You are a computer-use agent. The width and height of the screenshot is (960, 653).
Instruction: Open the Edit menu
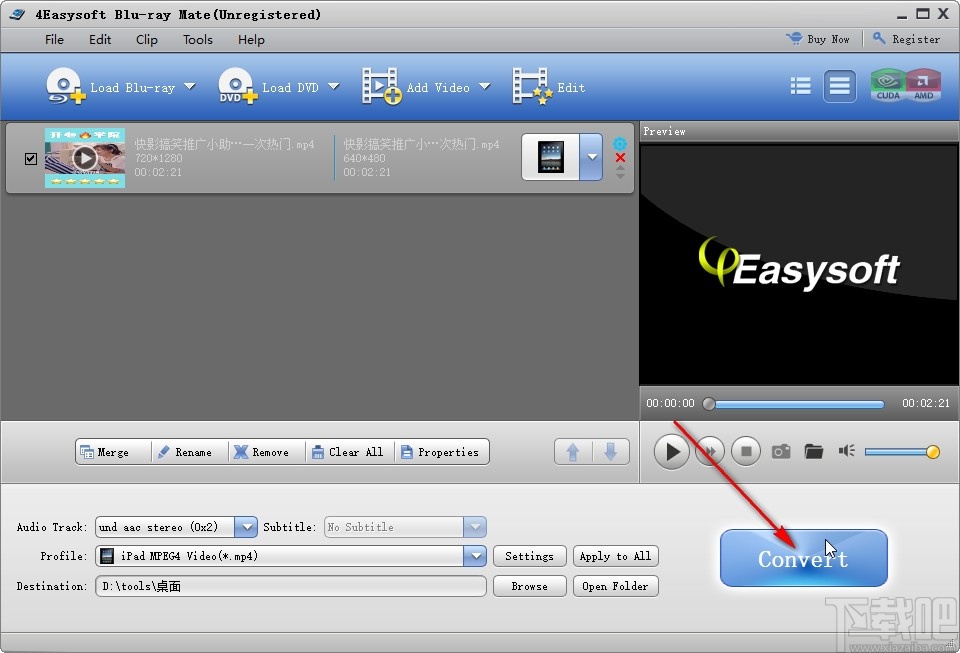tap(100, 40)
